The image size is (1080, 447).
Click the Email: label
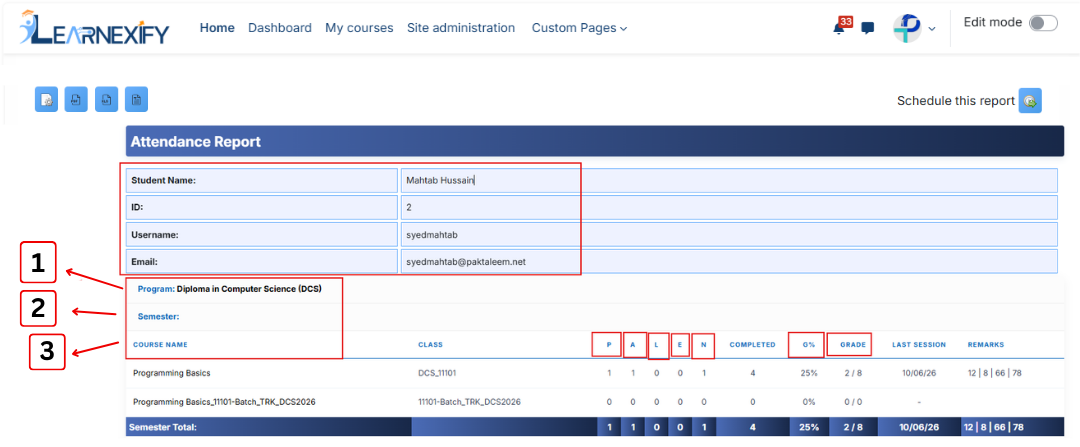point(144,262)
